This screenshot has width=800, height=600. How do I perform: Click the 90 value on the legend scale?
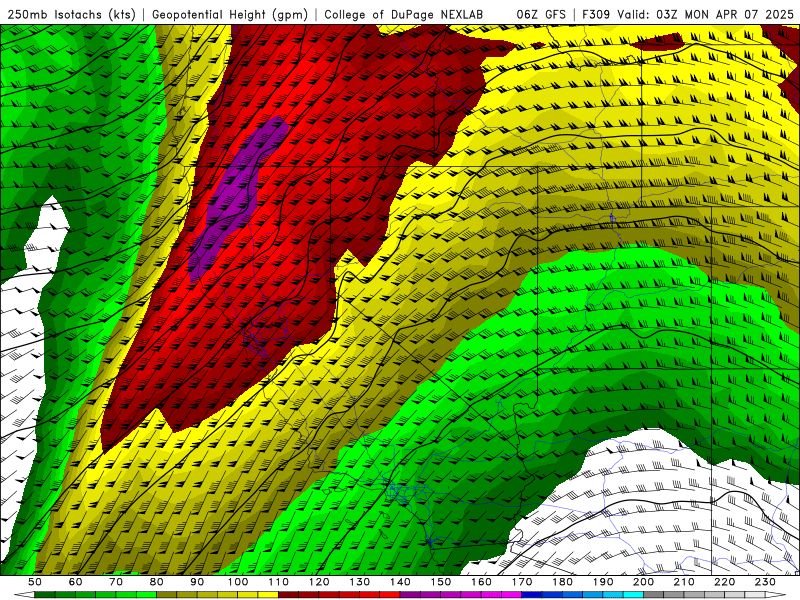(197, 582)
